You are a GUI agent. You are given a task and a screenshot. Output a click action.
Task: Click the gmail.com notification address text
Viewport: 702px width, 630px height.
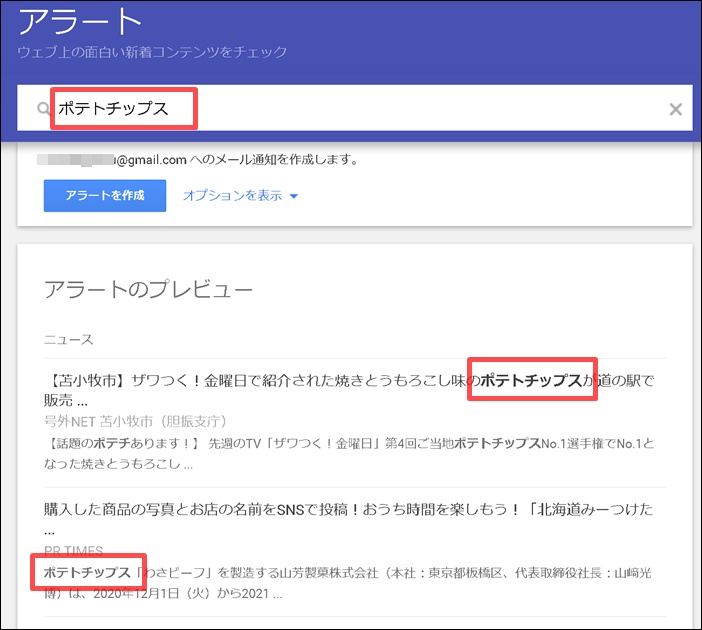pyautogui.click(x=150, y=159)
